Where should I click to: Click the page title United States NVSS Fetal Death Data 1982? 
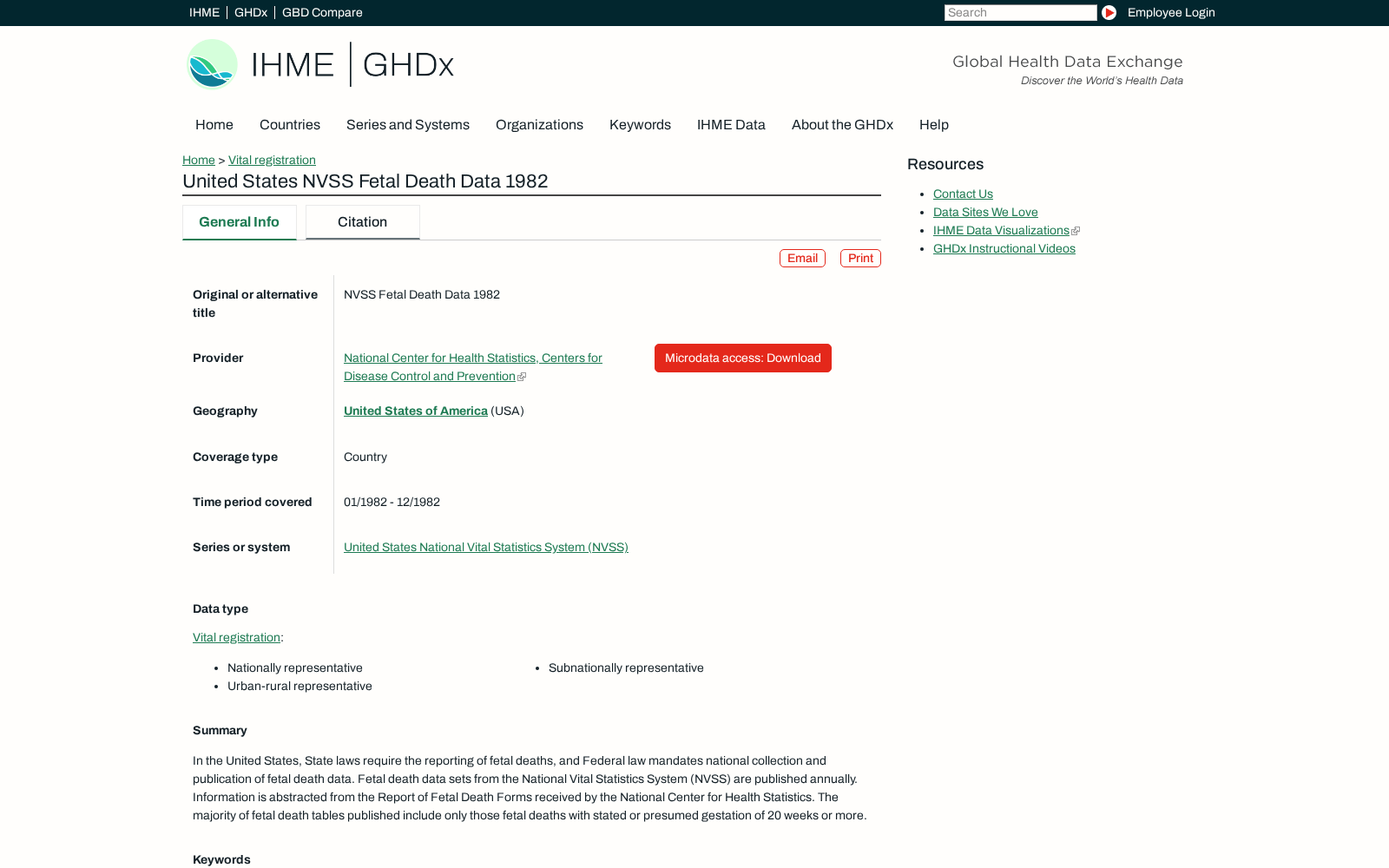365,181
